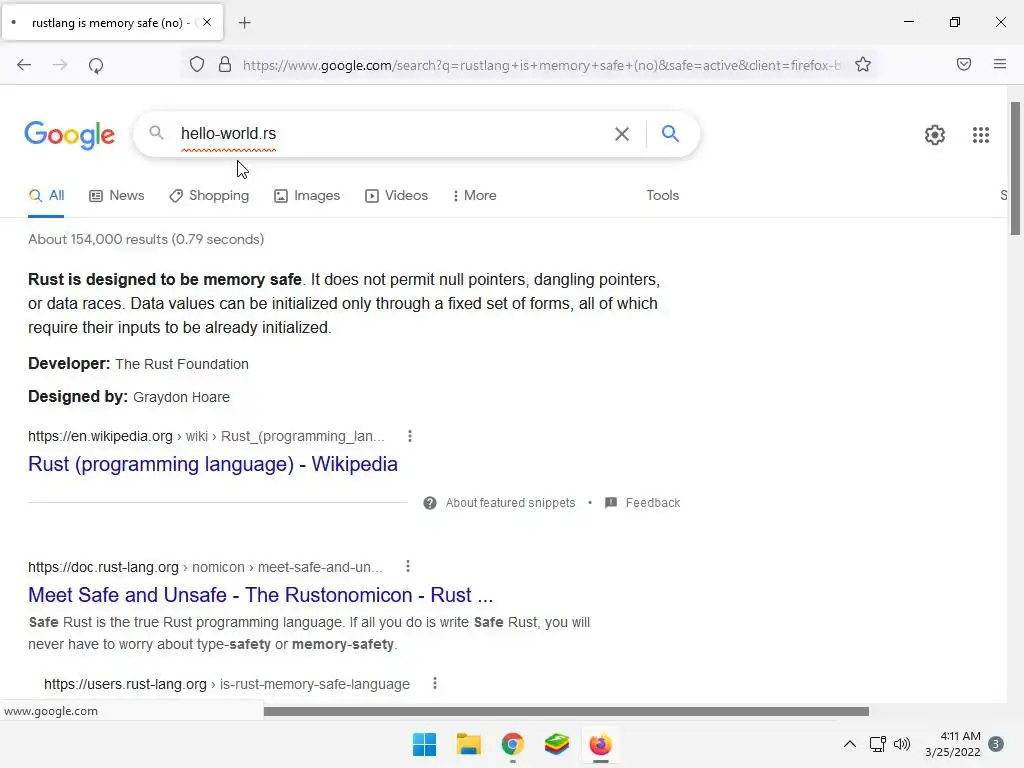
Task: Click the horizontal scrollbar at bottom
Action: click(x=566, y=711)
